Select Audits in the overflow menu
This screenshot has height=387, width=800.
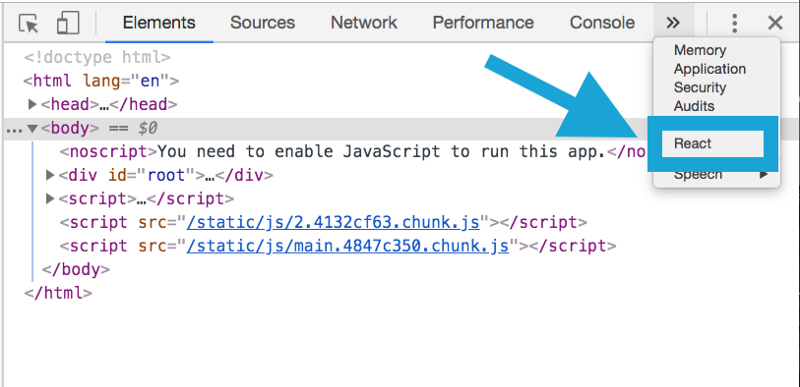click(694, 106)
